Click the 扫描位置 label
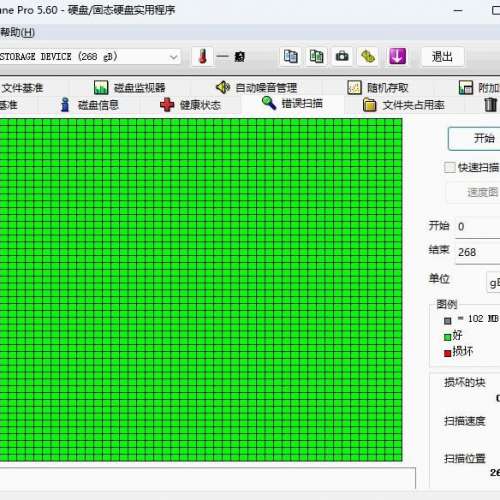Image resolution: width=500 pixels, height=500 pixels. click(x=465, y=459)
